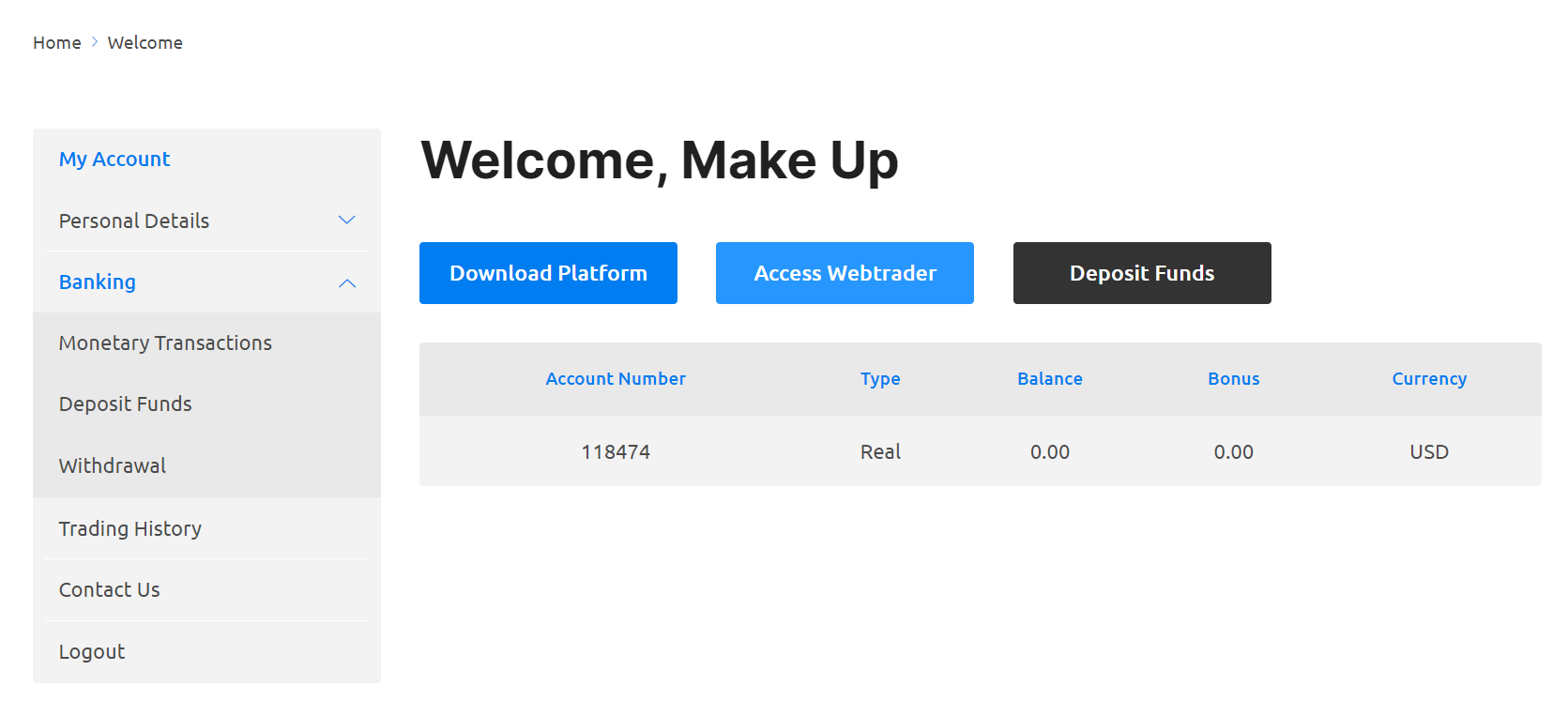1568x716 pixels.
Task: Click the Bonus column header
Action: (1234, 379)
